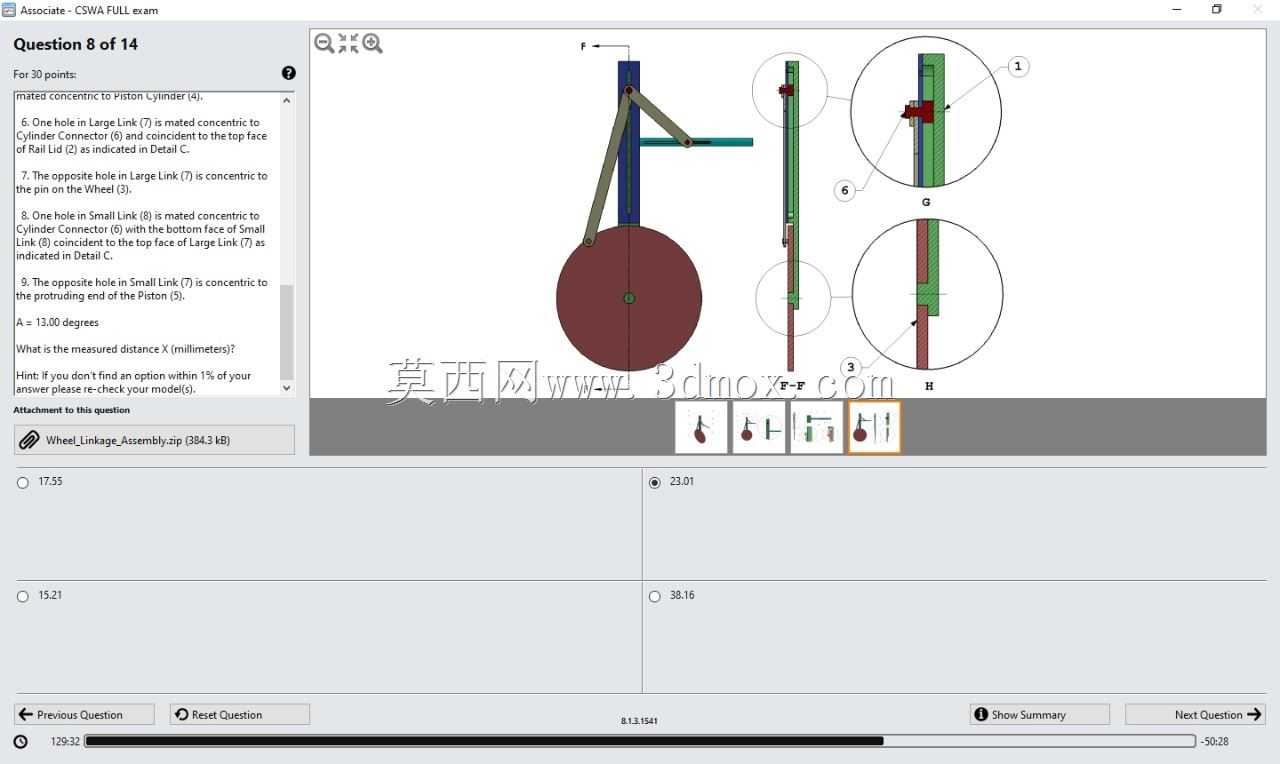
Task: Click the question text scroll up arrow
Action: (x=287, y=100)
